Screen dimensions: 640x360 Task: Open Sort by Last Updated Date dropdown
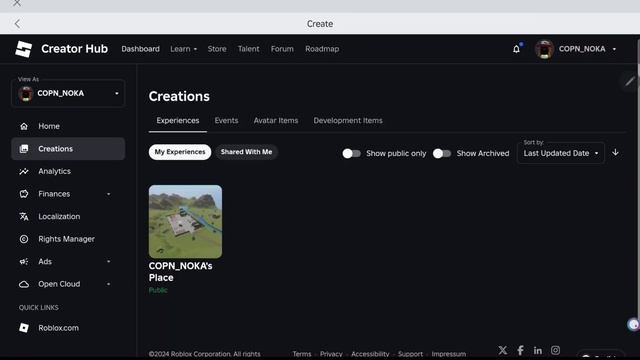[561, 153]
